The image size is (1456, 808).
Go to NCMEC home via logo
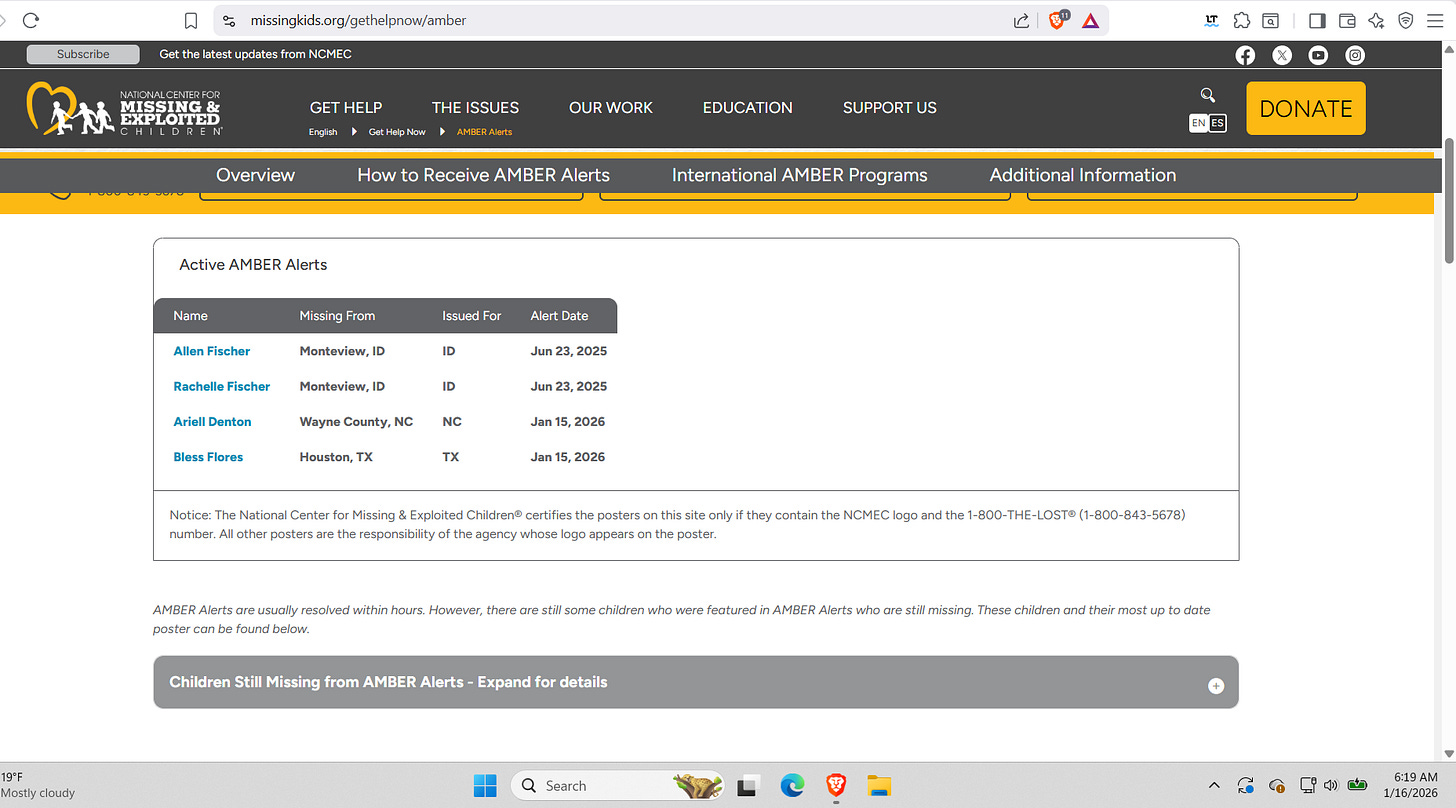click(124, 109)
